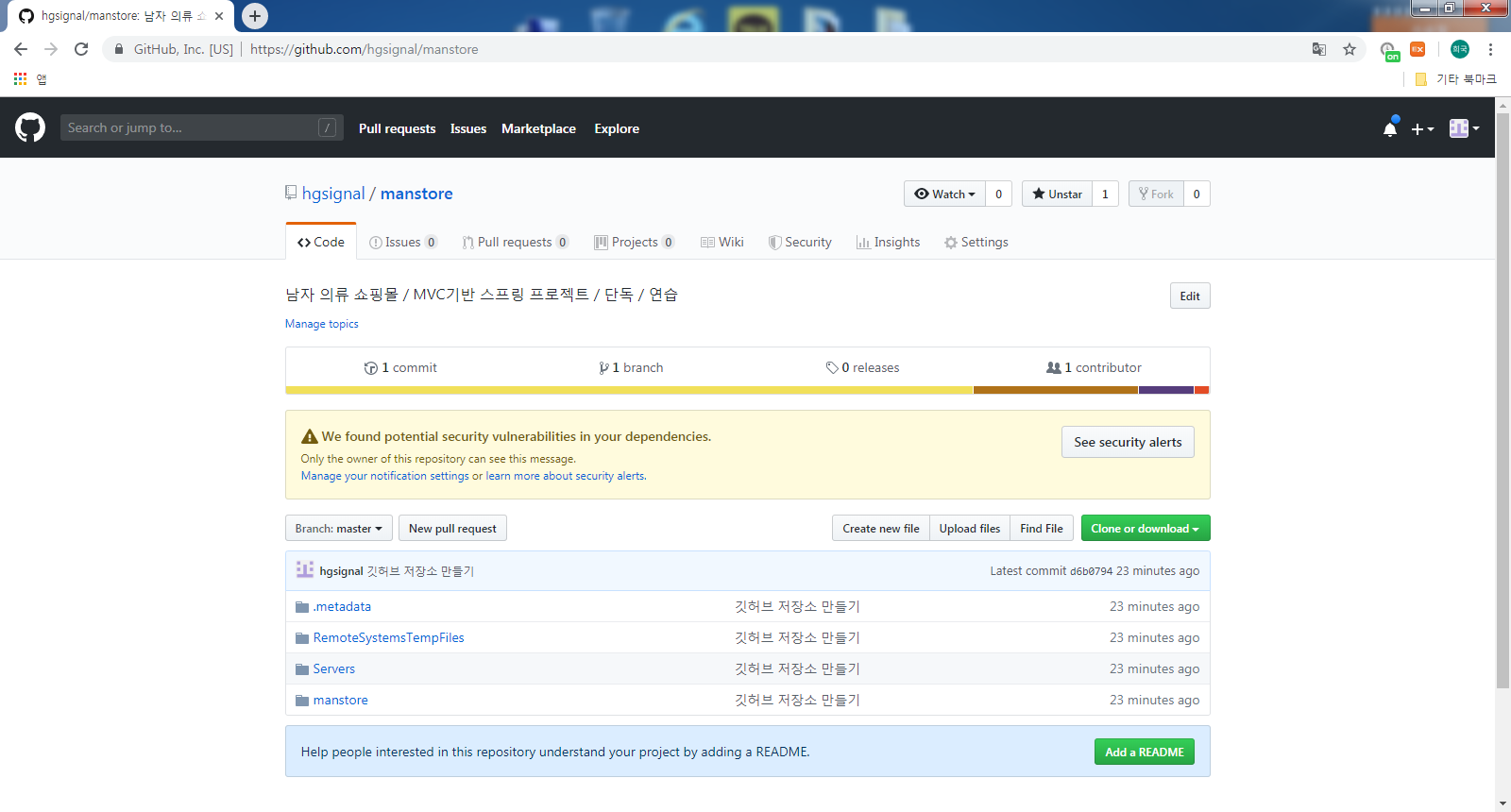Open the watchers count 0

coord(998,194)
